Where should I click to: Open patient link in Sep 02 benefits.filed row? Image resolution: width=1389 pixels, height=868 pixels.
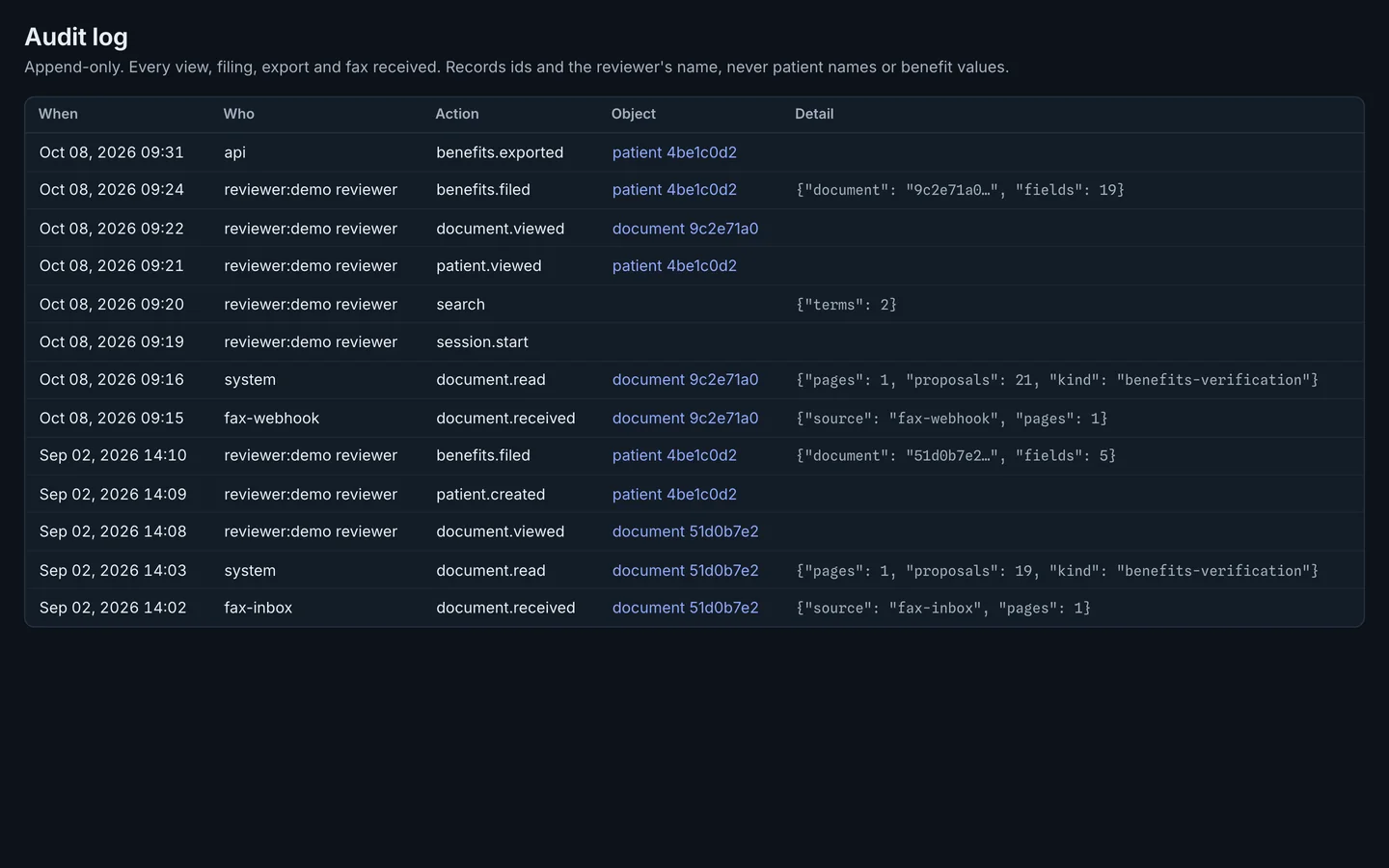click(674, 455)
